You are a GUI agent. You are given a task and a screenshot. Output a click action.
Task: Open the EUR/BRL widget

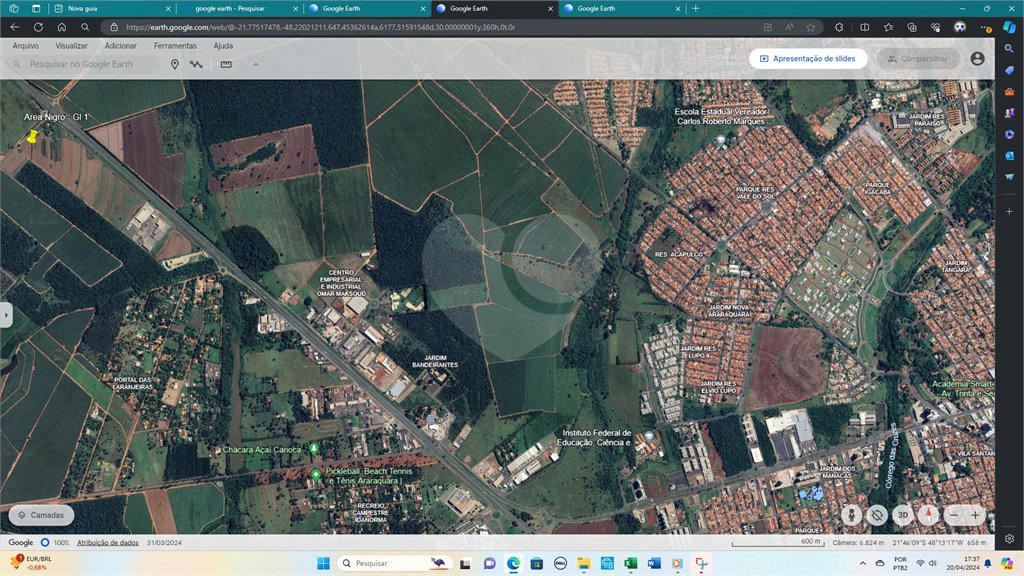[31, 563]
